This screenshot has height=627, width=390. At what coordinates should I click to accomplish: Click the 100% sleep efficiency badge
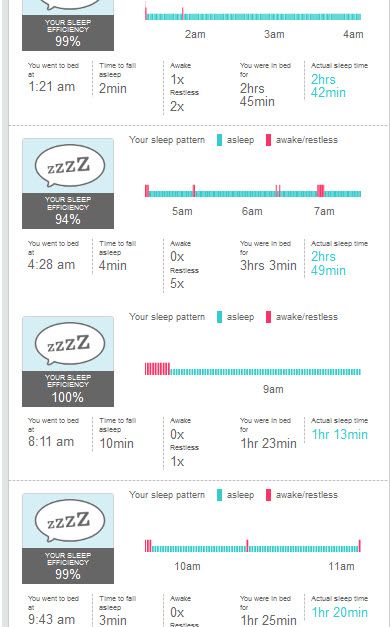point(68,389)
